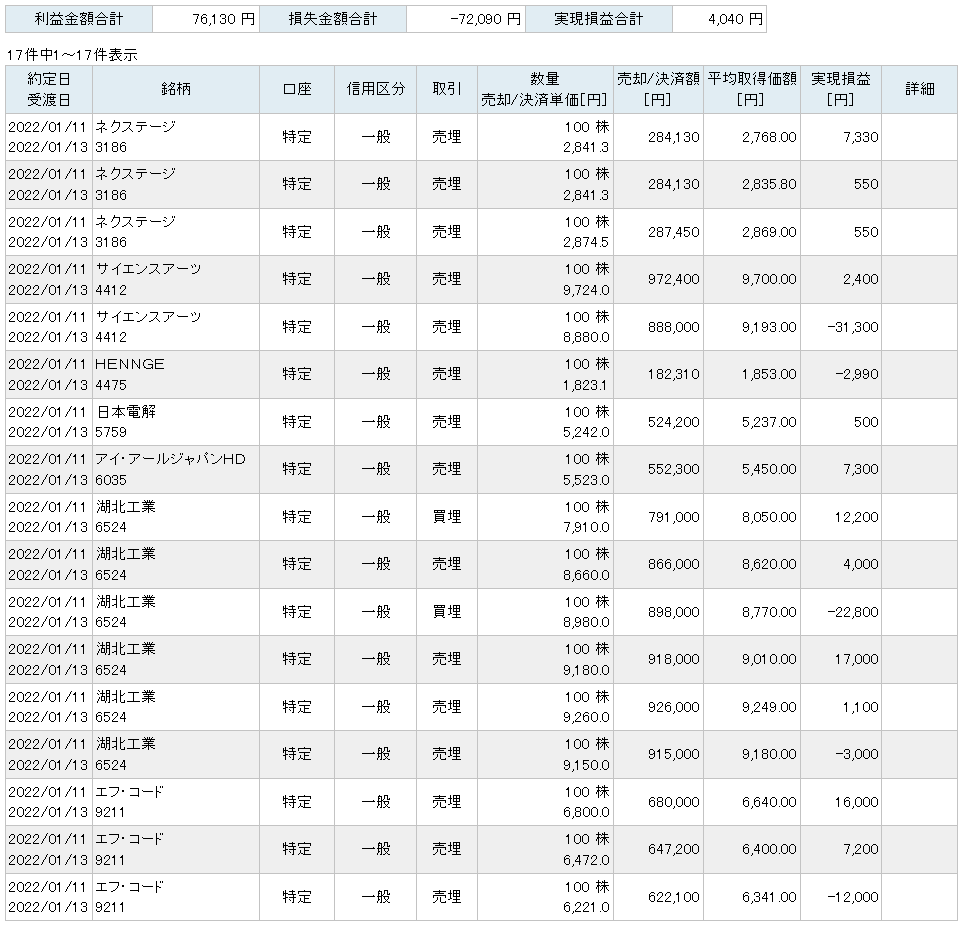Click the 888,000 settlement amount cell
Viewport: 961px width, 926px height.
(659, 327)
